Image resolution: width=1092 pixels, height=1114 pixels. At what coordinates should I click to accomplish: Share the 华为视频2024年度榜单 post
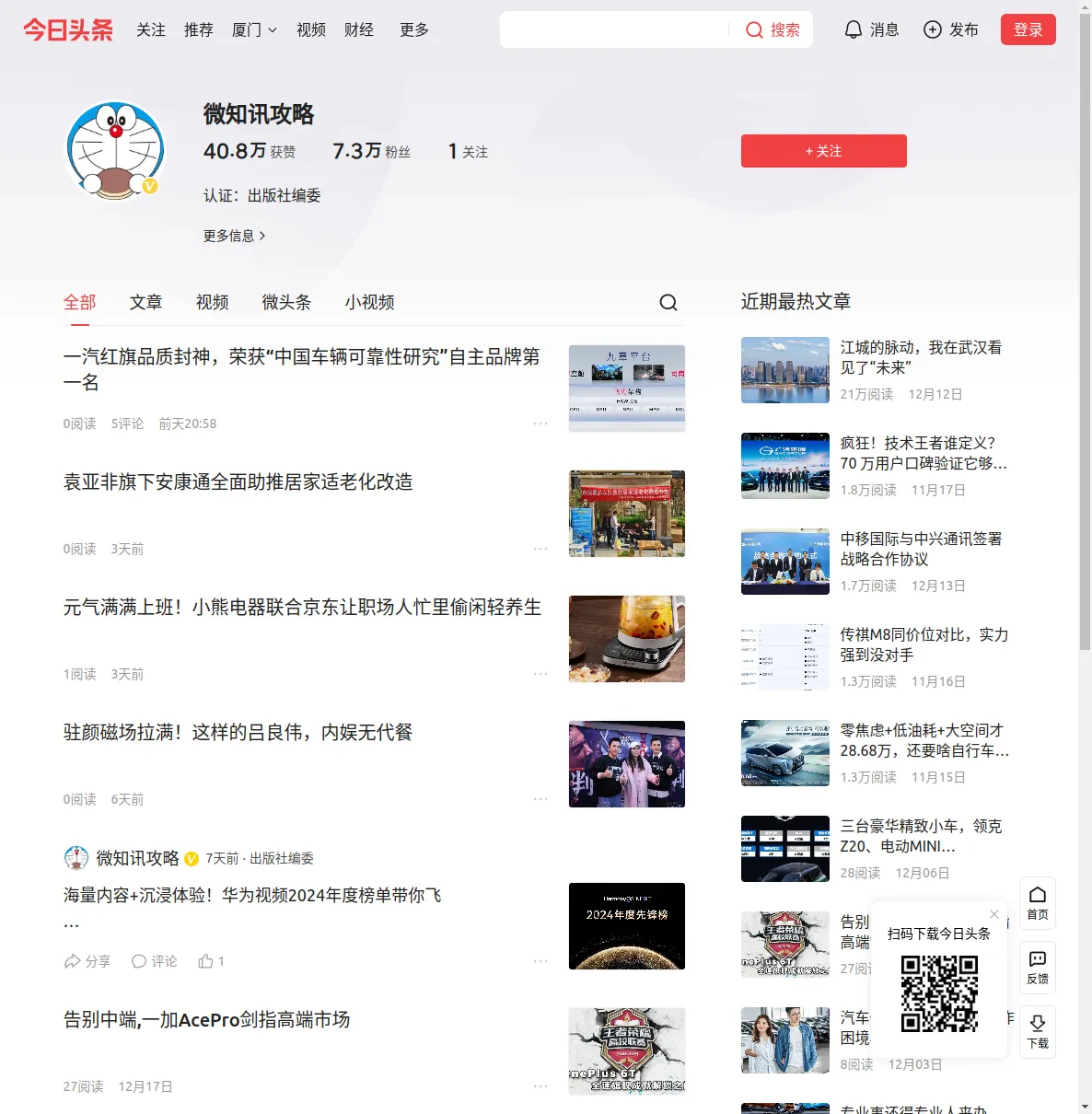tap(87, 961)
